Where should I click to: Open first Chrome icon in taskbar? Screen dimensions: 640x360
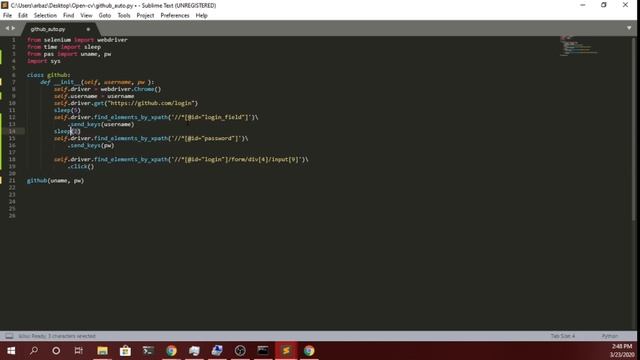tap(171, 351)
